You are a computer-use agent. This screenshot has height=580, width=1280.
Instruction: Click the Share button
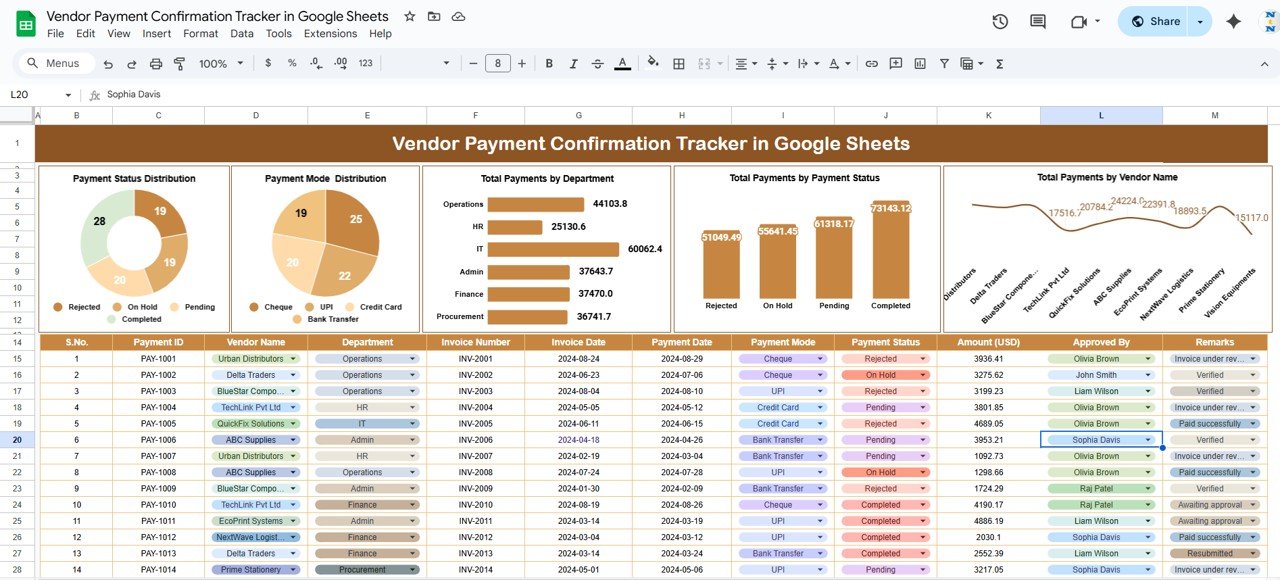point(1154,21)
